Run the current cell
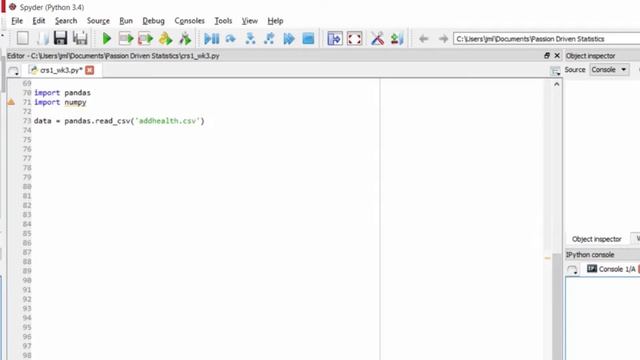This screenshot has height=360, width=640. click(126, 39)
